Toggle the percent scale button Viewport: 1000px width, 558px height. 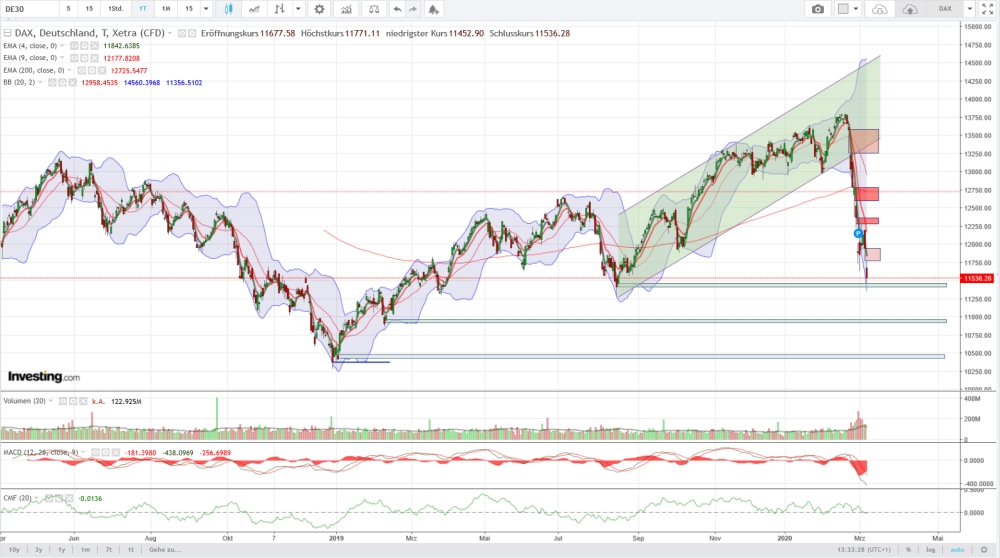(908, 549)
